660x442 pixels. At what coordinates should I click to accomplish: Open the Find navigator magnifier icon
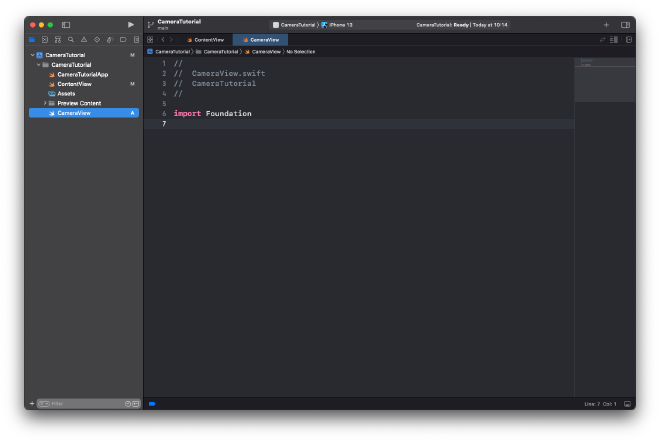pos(70,40)
